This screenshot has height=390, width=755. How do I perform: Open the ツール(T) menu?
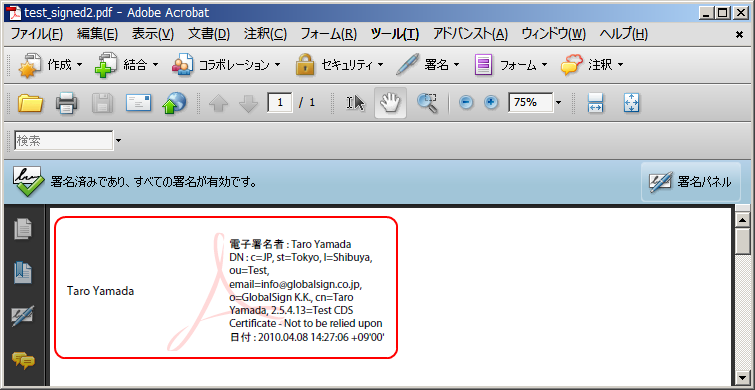395,34
